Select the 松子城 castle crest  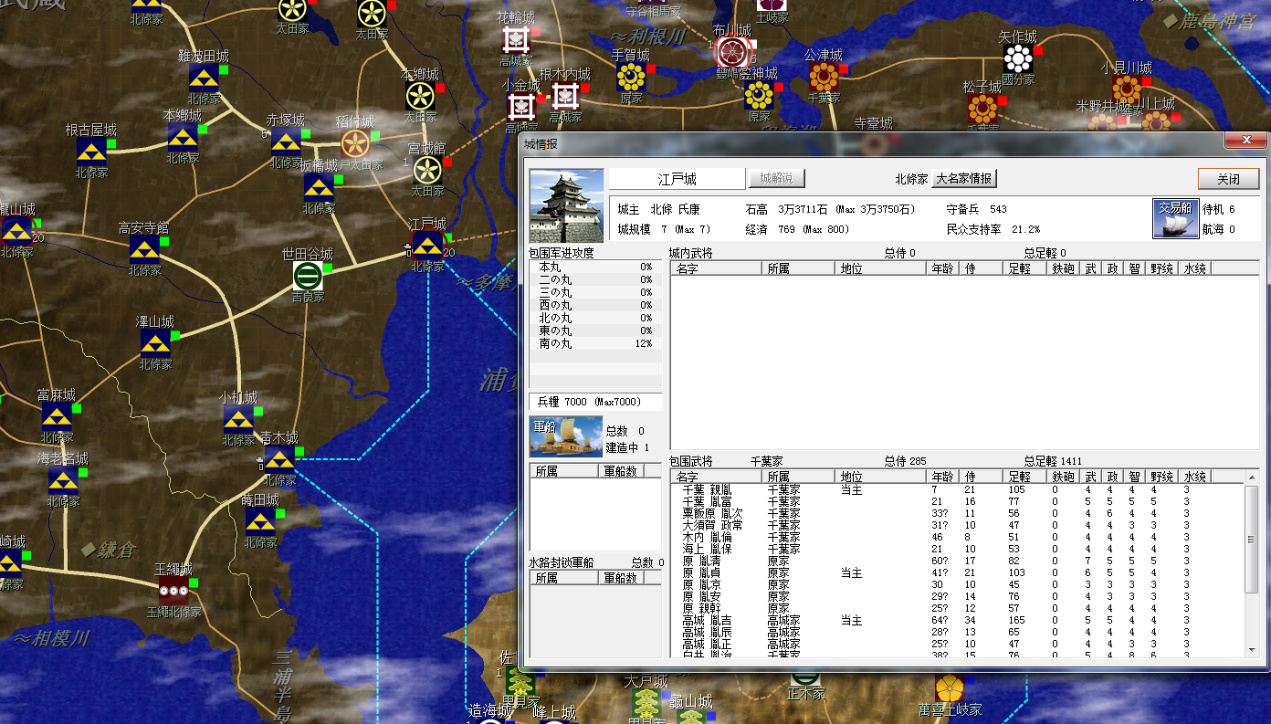(983, 109)
